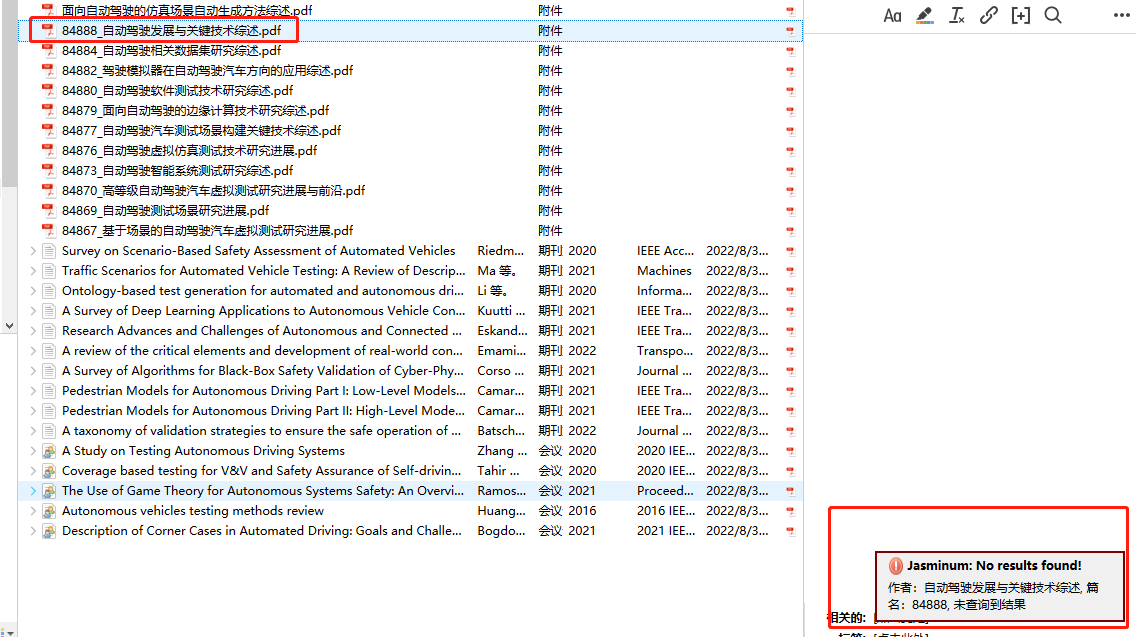The image size is (1136, 637).
Task: Select the highlighter color tool
Action: coord(924,15)
